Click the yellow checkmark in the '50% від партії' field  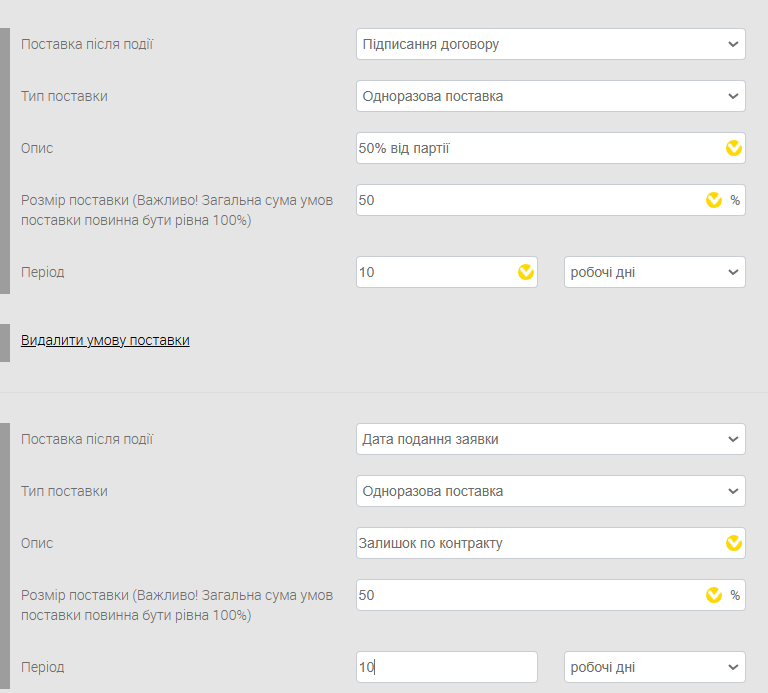coord(733,148)
